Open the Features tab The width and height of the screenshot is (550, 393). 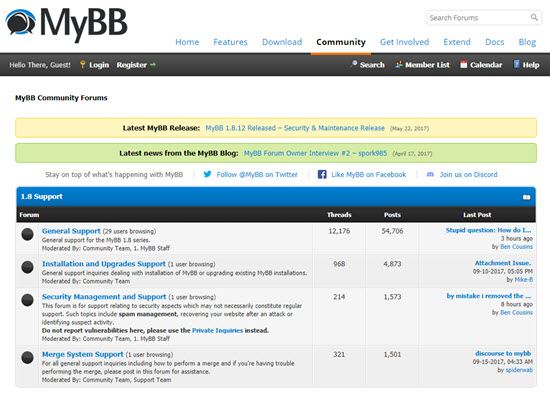coord(230,42)
